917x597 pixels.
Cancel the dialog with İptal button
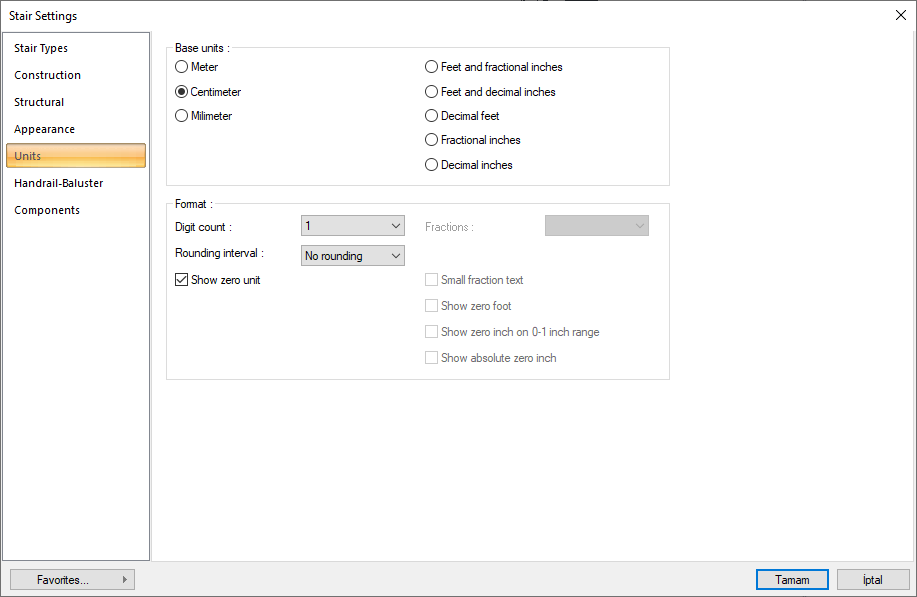(872, 579)
